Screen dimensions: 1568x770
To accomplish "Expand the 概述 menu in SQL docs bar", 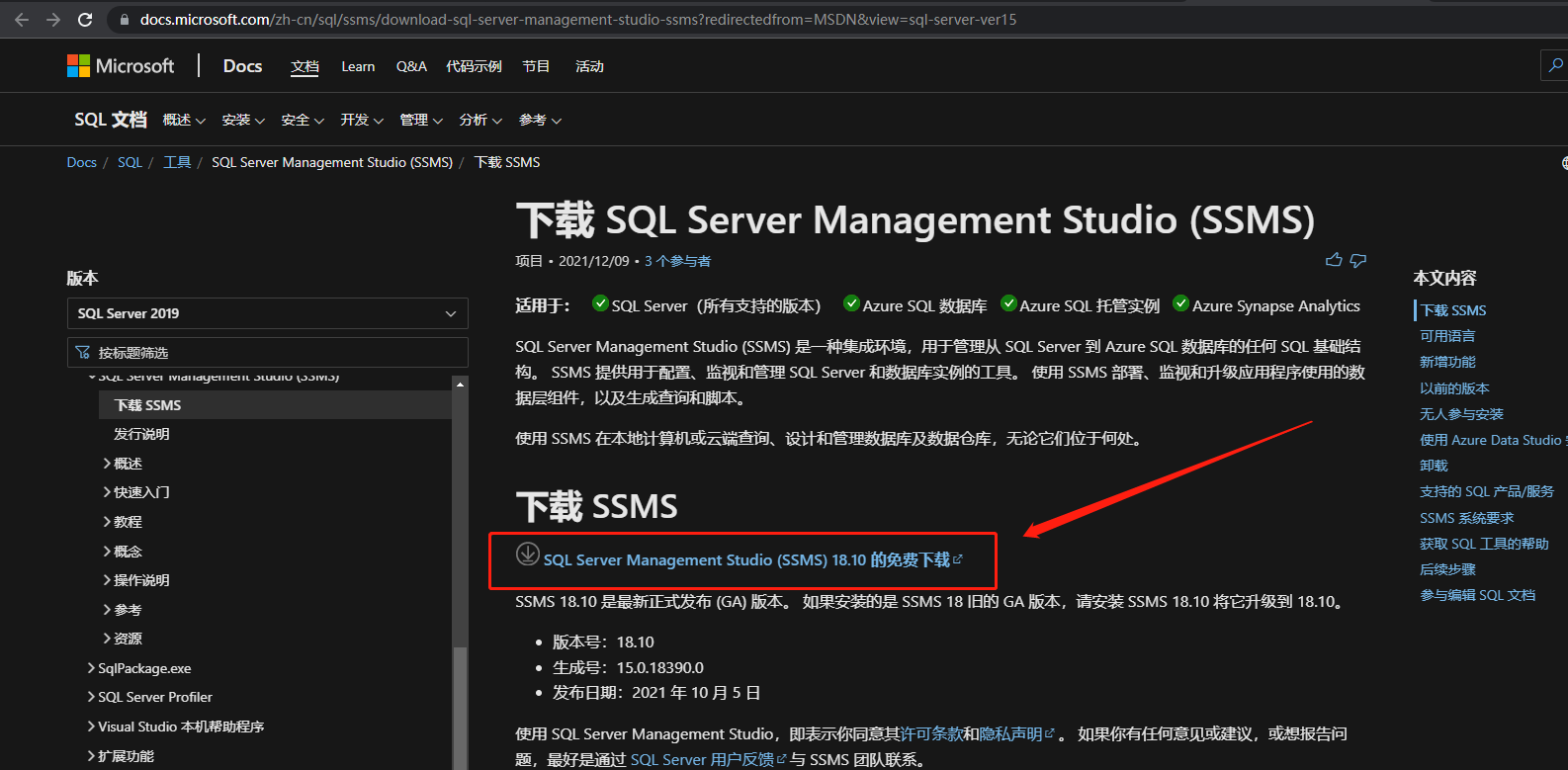I will [184, 120].
